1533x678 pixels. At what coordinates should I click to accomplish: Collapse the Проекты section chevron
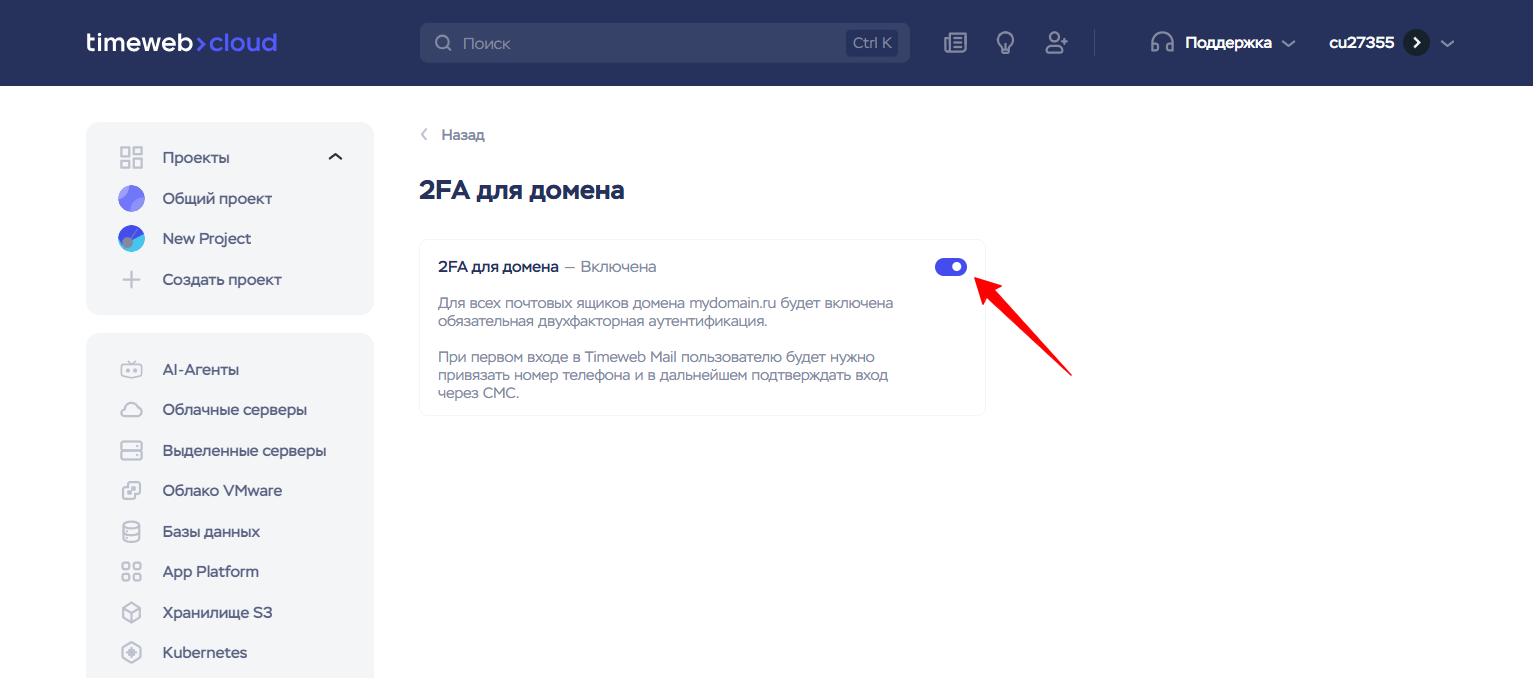point(336,157)
